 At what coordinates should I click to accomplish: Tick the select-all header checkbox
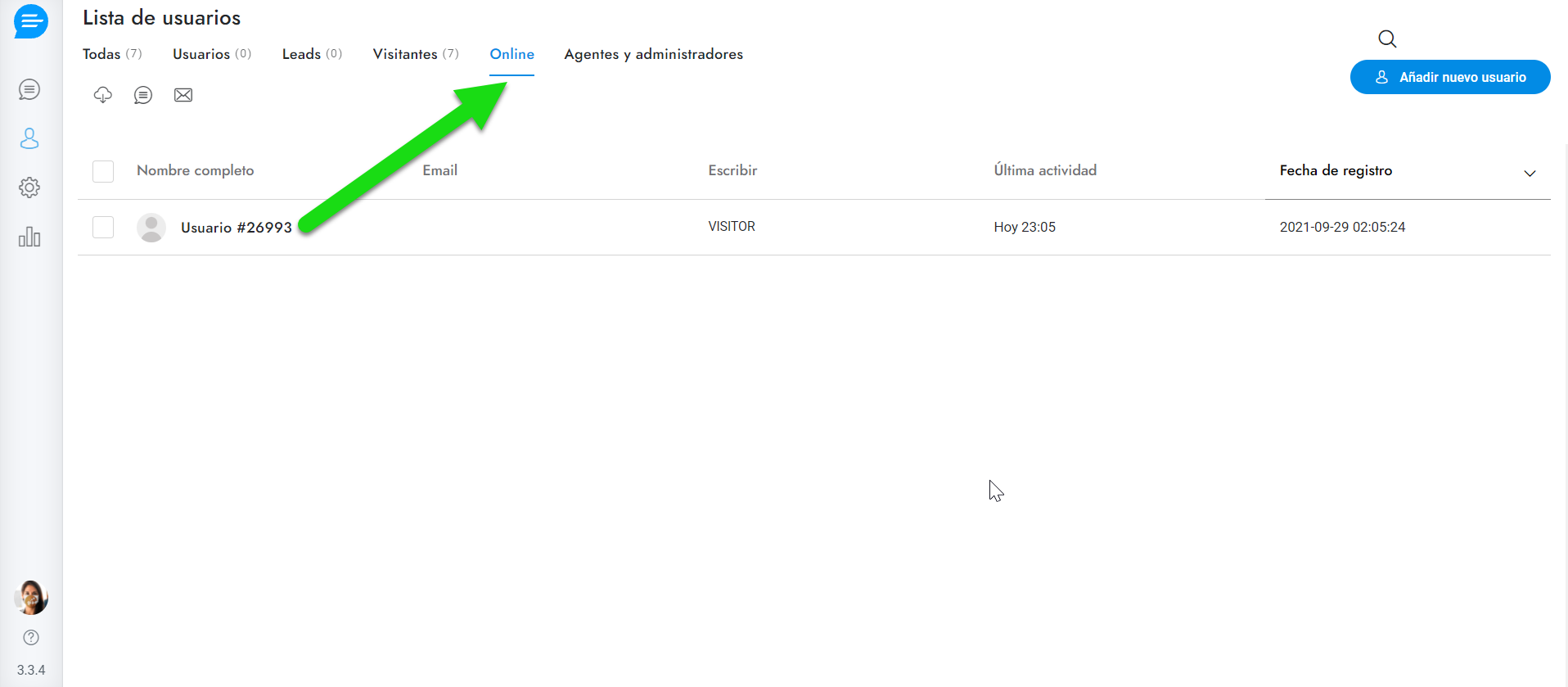click(x=103, y=171)
